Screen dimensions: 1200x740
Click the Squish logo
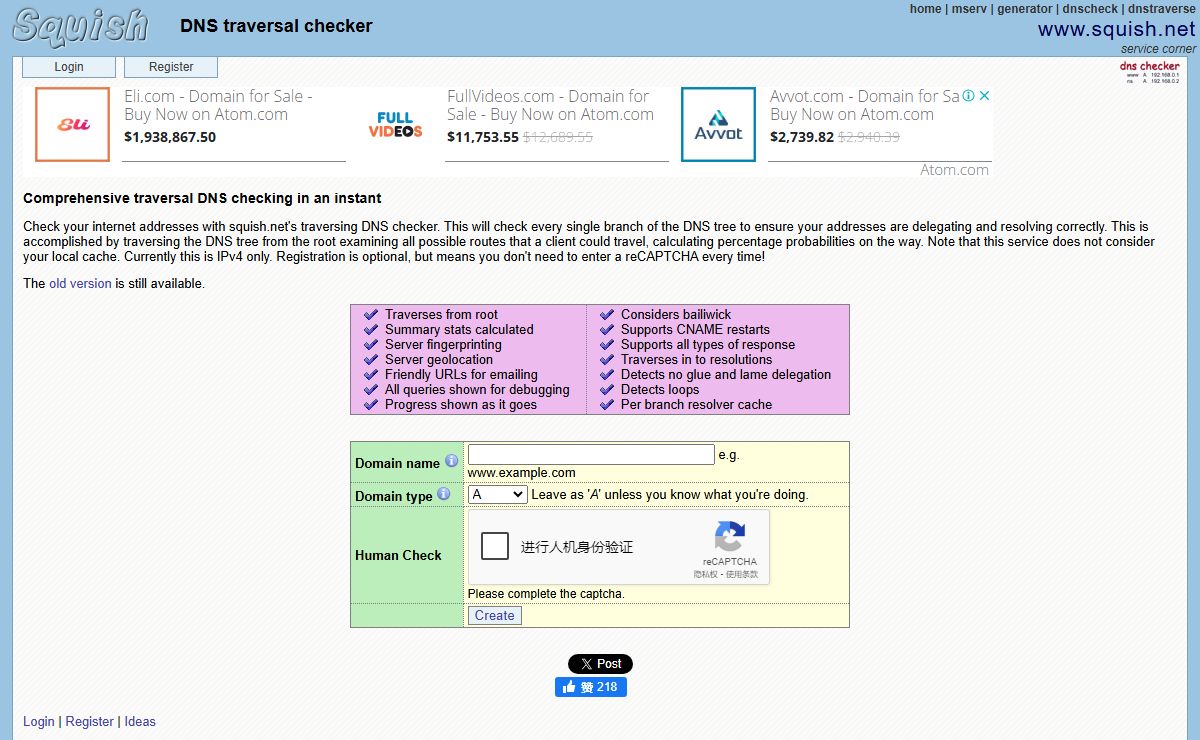pos(81,27)
